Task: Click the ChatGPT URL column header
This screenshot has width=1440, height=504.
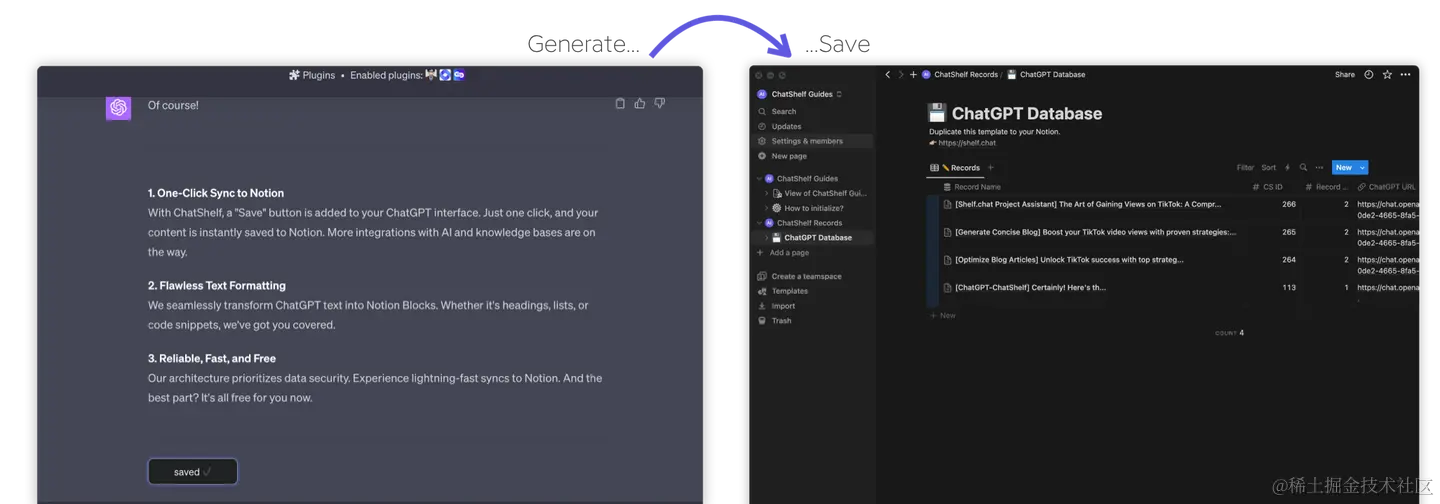Action: (1388, 187)
